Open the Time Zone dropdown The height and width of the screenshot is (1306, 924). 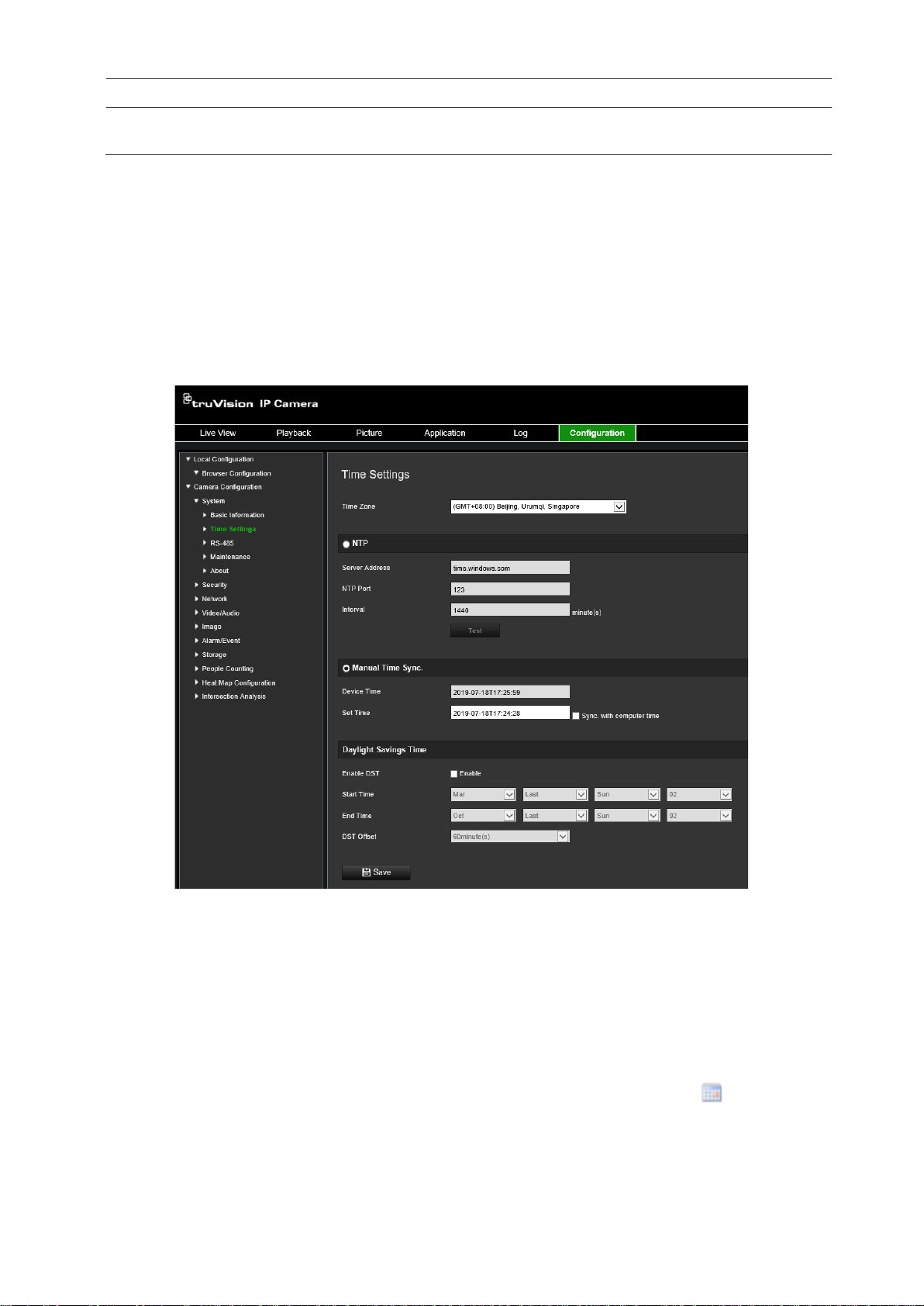click(538, 506)
